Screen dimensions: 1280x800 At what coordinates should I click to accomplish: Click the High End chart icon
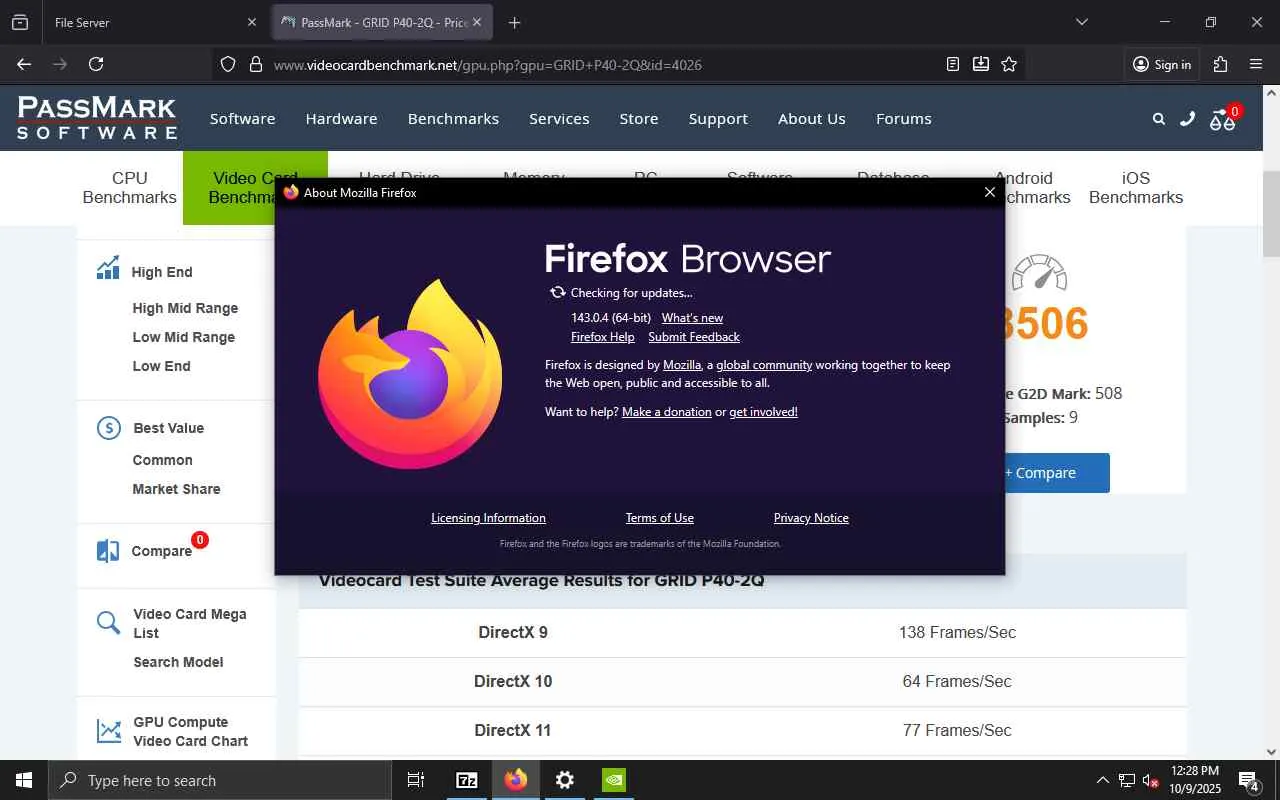(108, 269)
